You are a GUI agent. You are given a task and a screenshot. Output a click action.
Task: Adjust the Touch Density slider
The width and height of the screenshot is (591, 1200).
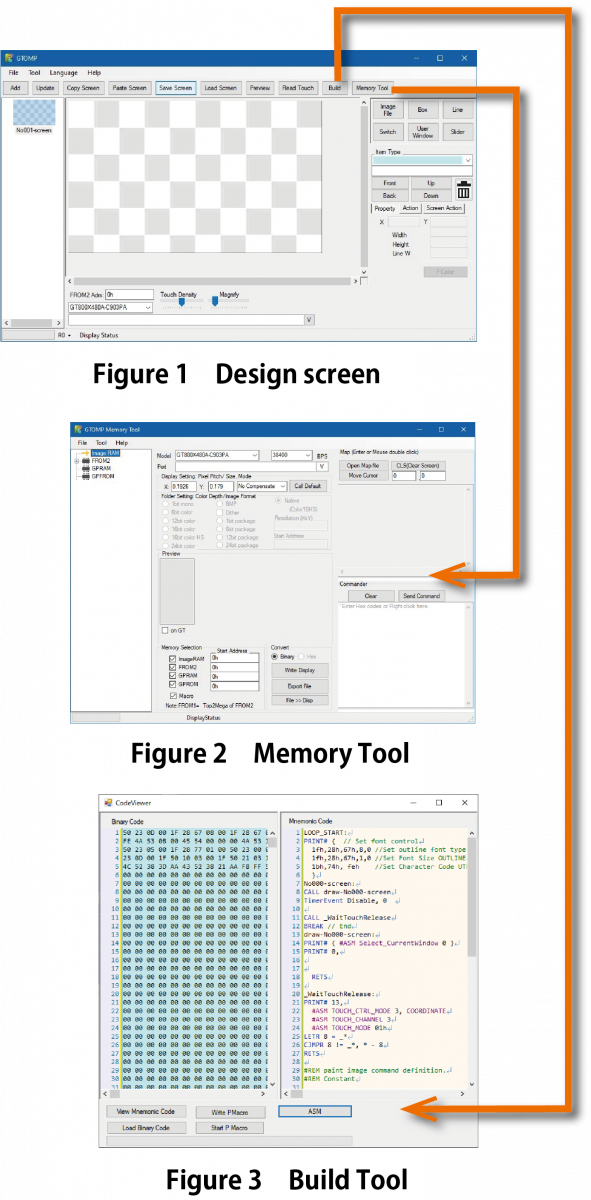pyautogui.click(x=182, y=304)
